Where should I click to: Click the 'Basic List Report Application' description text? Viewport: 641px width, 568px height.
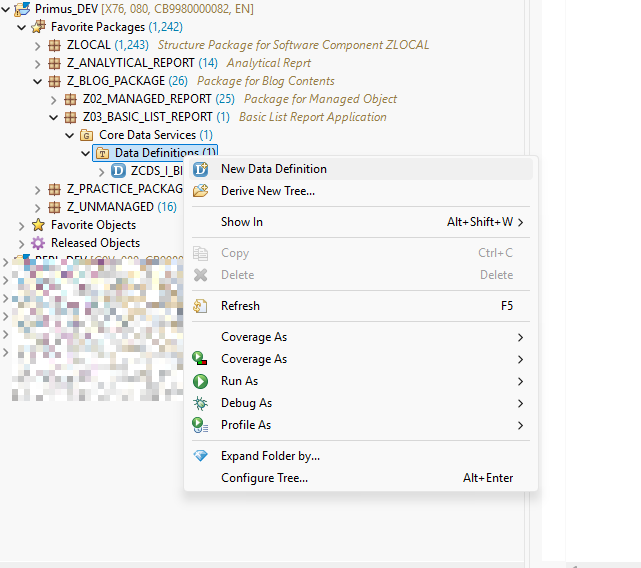pos(313,117)
